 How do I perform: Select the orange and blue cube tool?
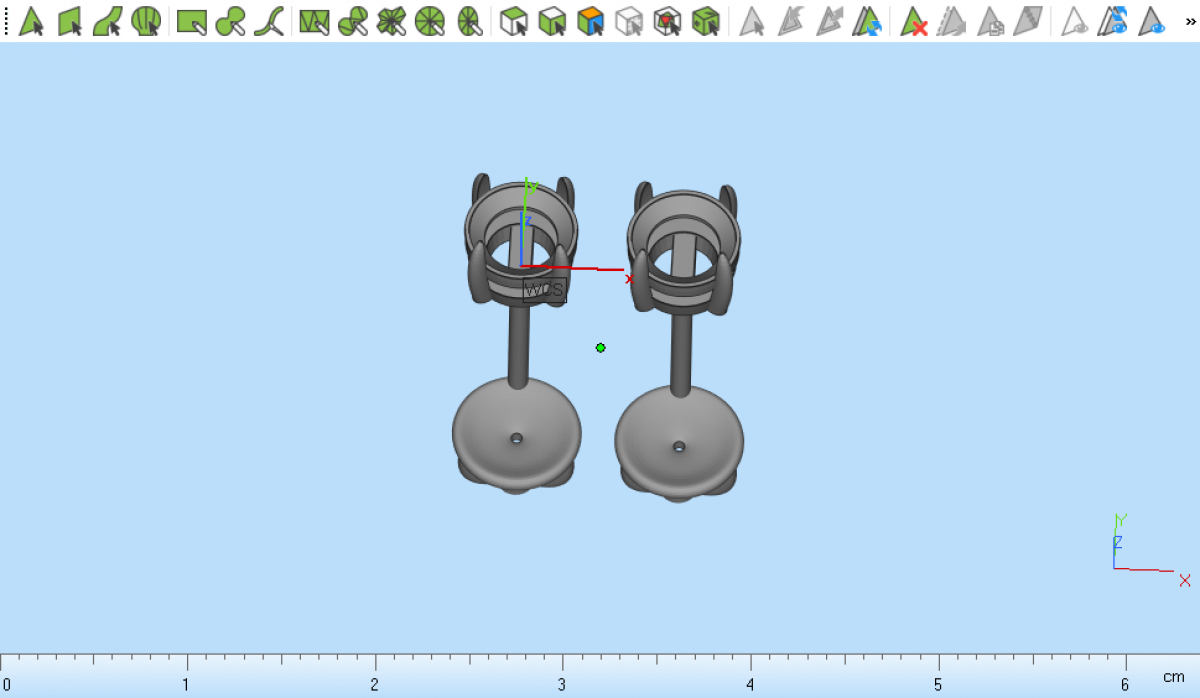pyautogui.click(x=591, y=21)
